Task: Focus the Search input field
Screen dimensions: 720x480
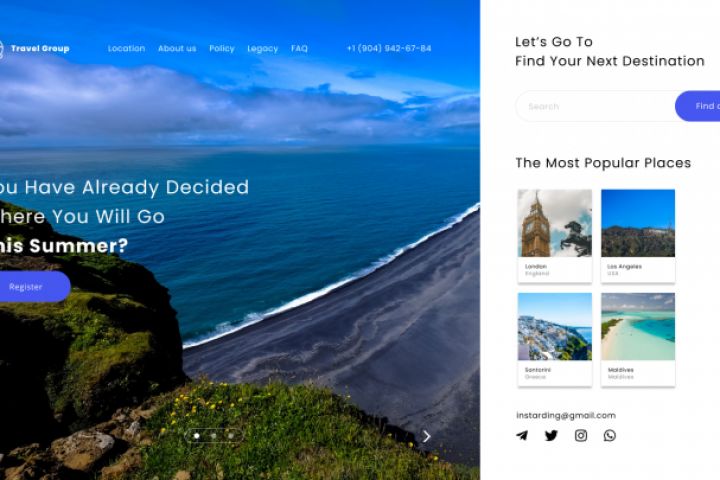Action: pyautogui.click(x=596, y=106)
